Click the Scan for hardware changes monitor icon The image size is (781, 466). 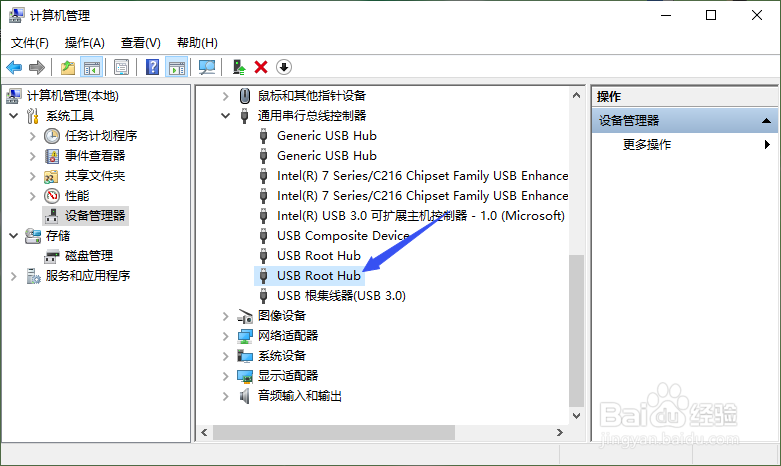pos(207,67)
